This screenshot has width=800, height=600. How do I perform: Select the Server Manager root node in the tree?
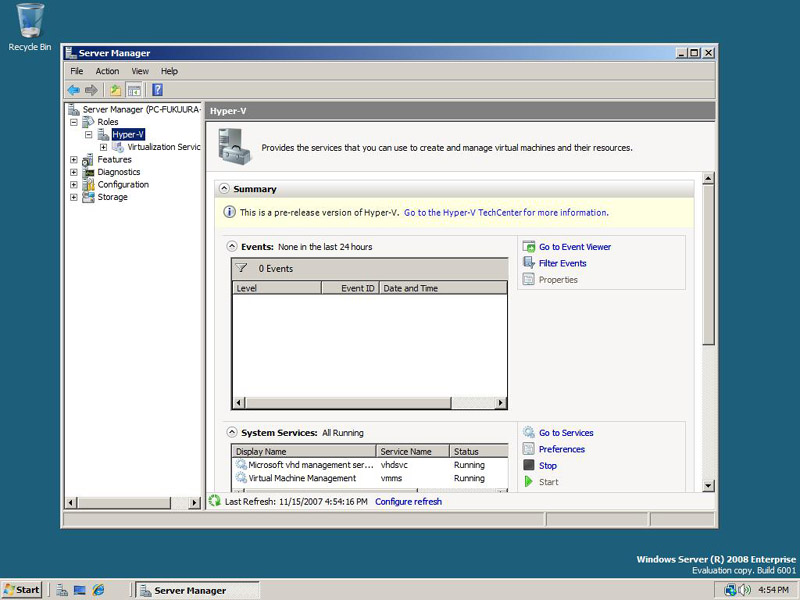coord(141,109)
